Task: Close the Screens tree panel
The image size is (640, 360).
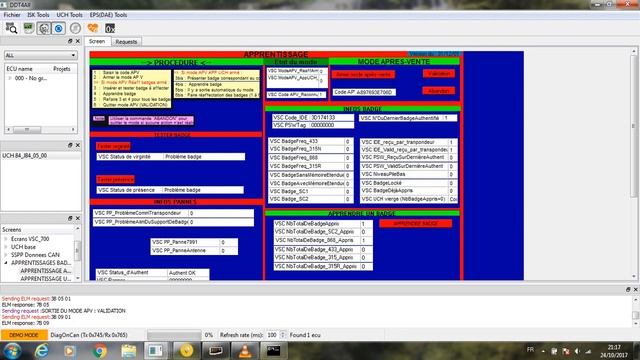Action: (78, 218)
